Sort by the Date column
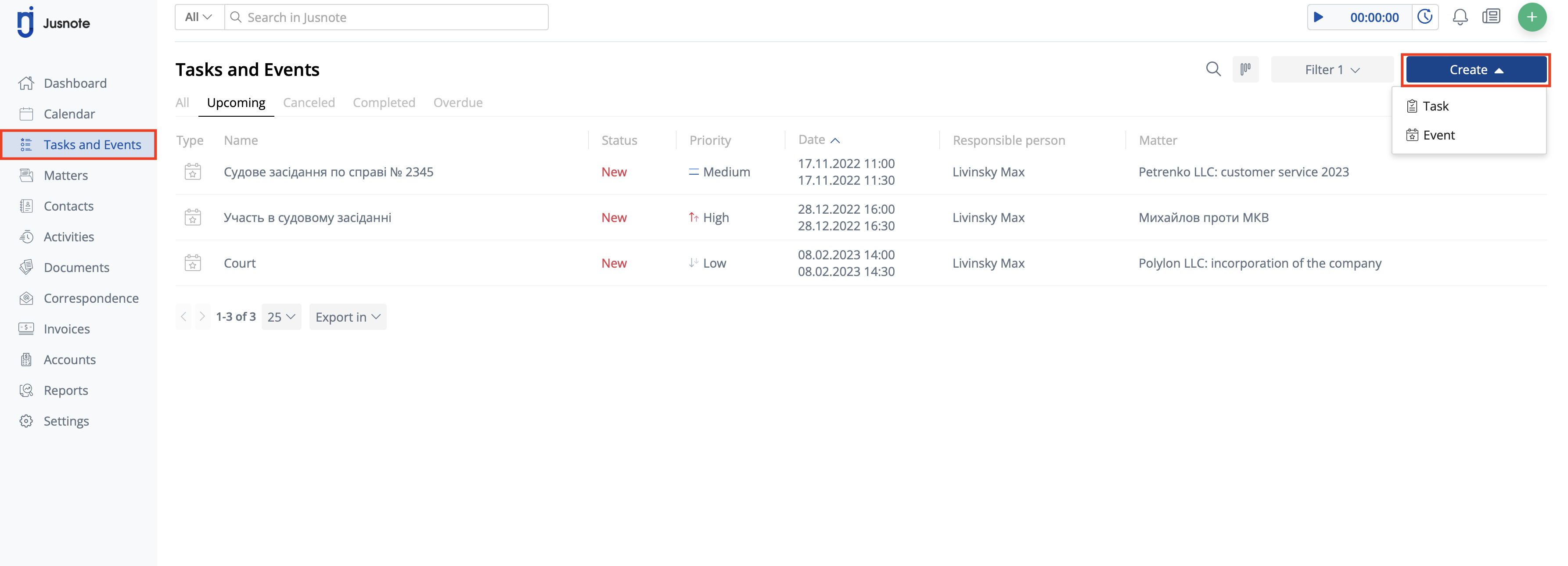The width and height of the screenshot is (1568, 566). point(819,140)
